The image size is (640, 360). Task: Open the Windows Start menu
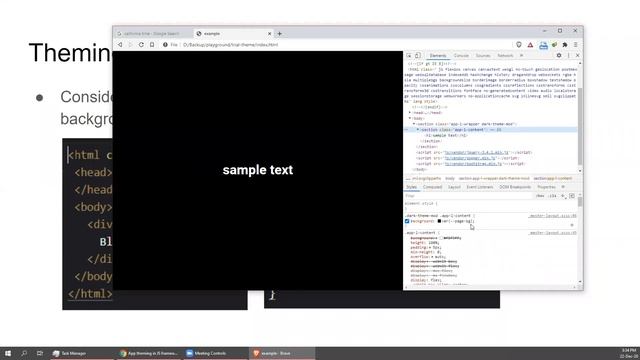click(x=8, y=353)
